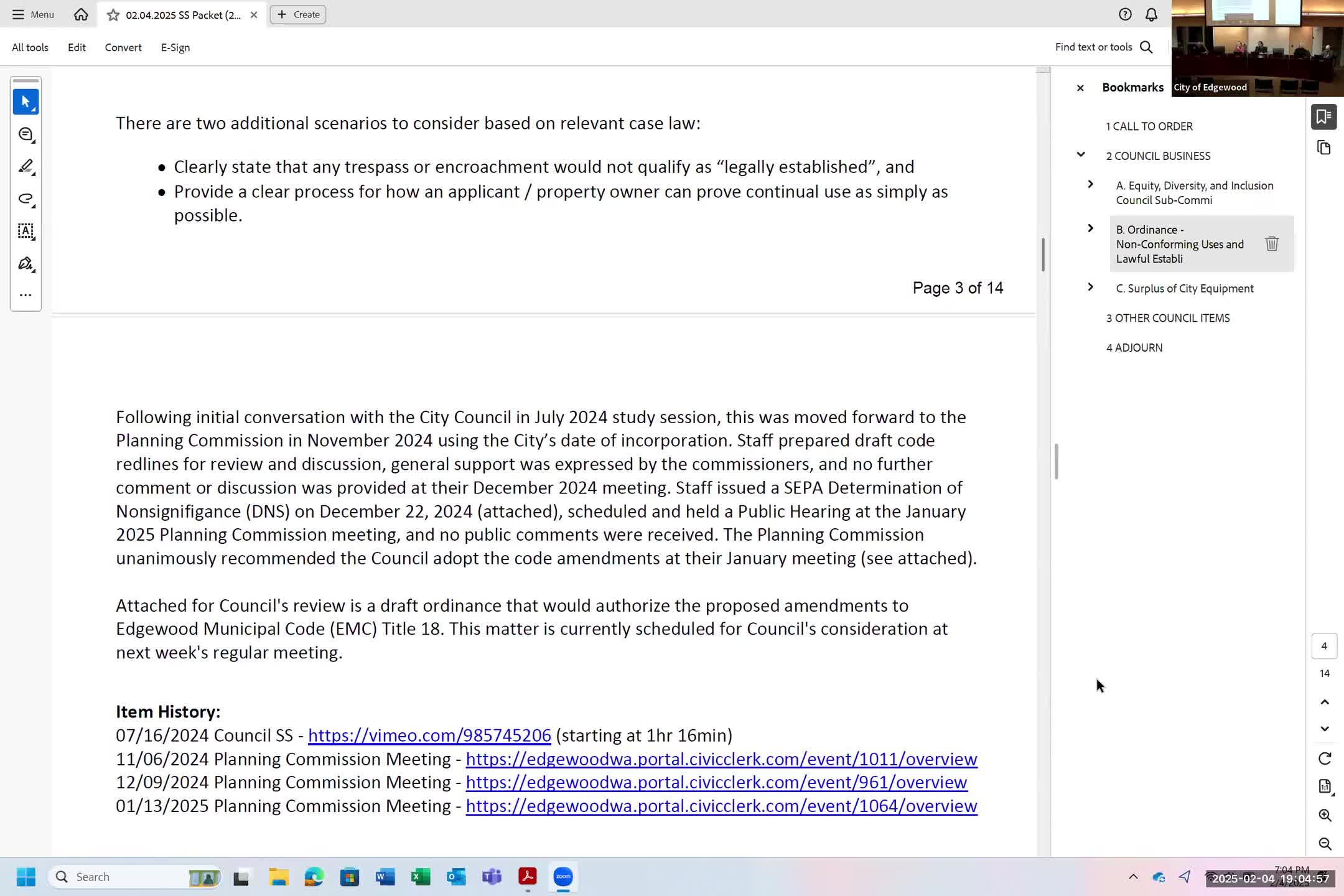Collapse the 2 COUNCIL BUSINESS bookmark
The width and height of the screenshot is (1344, 896).
(x=1081, y=155)
